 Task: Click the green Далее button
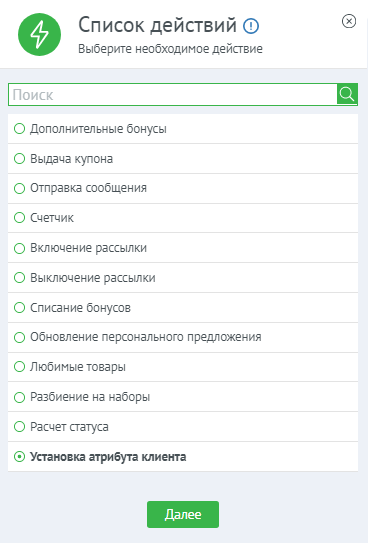point(183,514)
